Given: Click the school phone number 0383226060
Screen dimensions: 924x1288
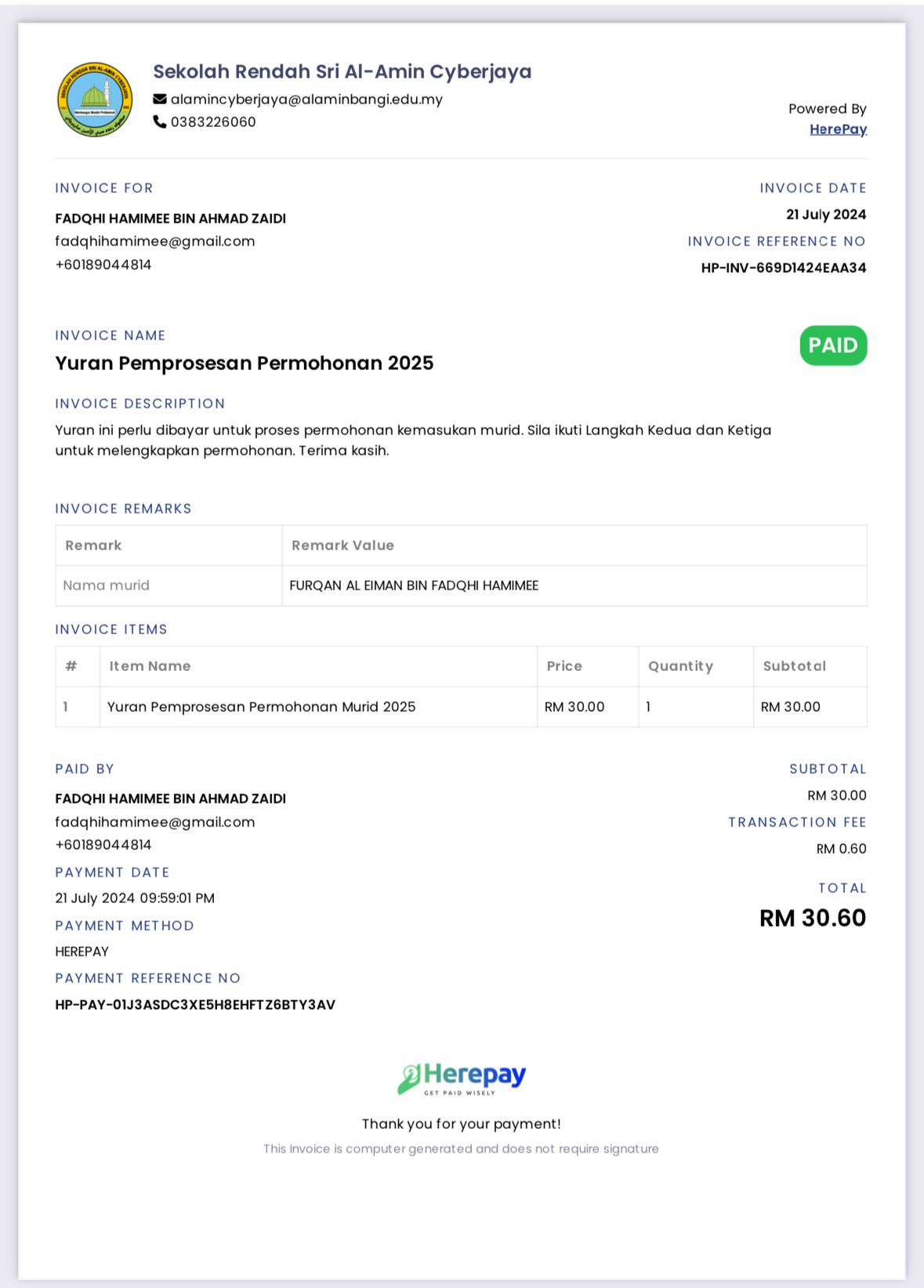Looking at the screenshot, I should click(x=213, y=122).
